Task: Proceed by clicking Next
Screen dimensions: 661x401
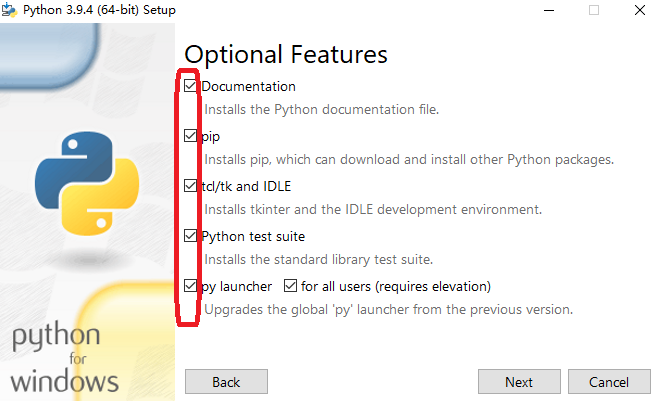Action: [518, 382]
